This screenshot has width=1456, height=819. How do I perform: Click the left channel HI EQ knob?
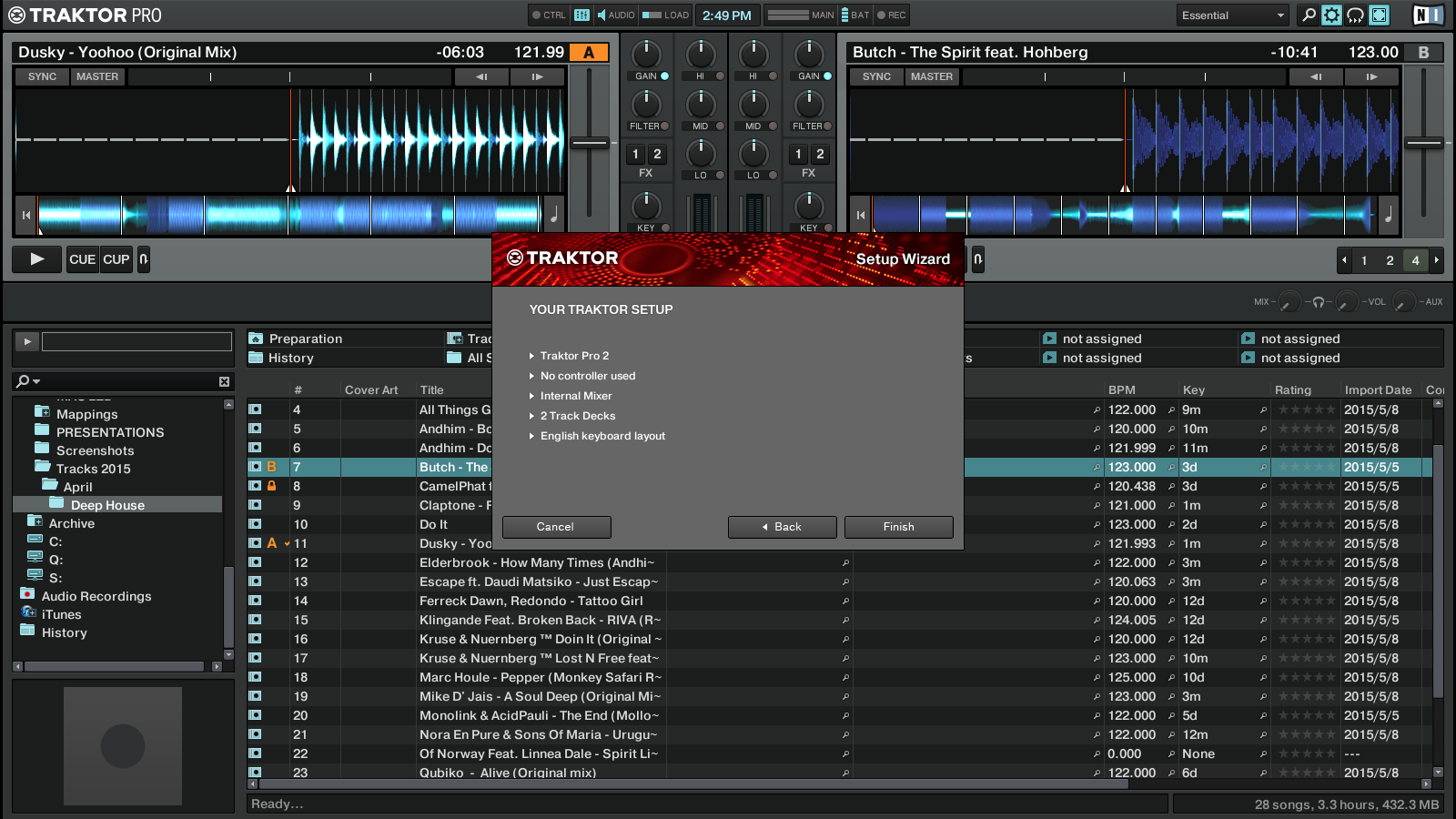pyautogui.click(x=700, y=55)
